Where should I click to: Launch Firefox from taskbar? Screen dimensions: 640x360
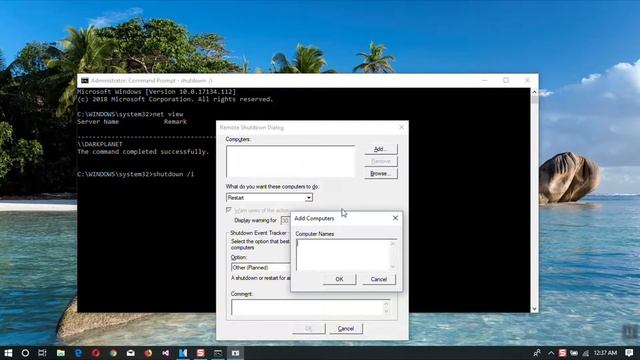pos(148,353)
